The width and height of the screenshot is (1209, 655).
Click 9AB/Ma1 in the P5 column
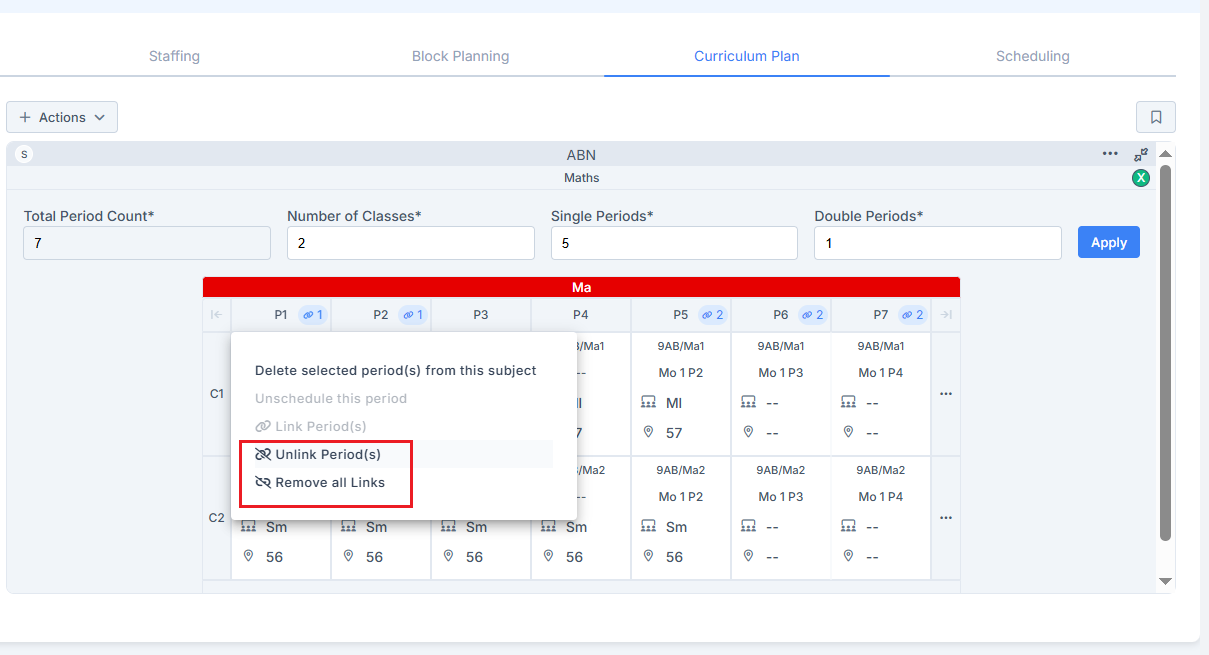pos(681,346)
